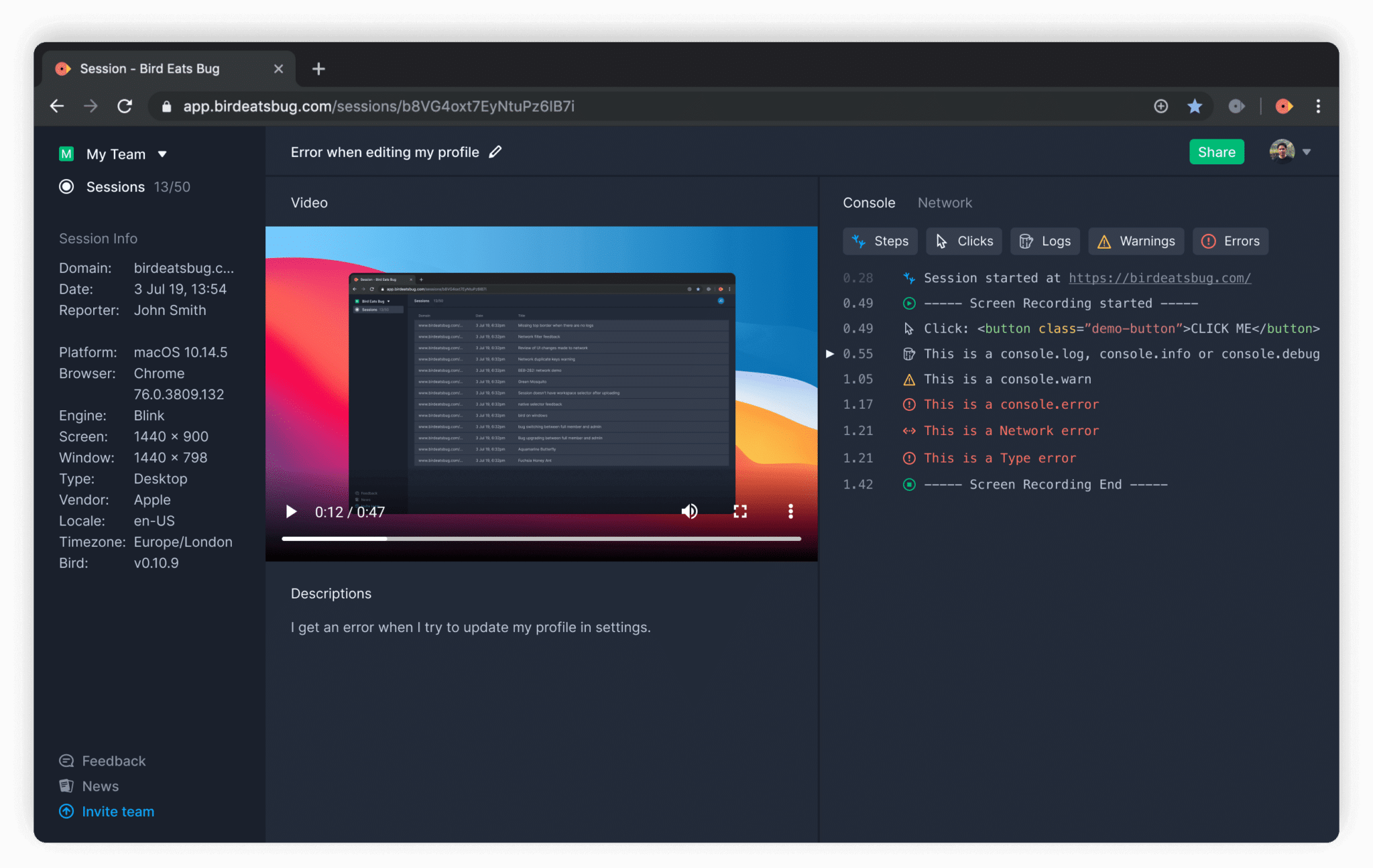Toggle the Errors filter
Viewport: 1373px width, 868px height.
tap(1230, 241)
